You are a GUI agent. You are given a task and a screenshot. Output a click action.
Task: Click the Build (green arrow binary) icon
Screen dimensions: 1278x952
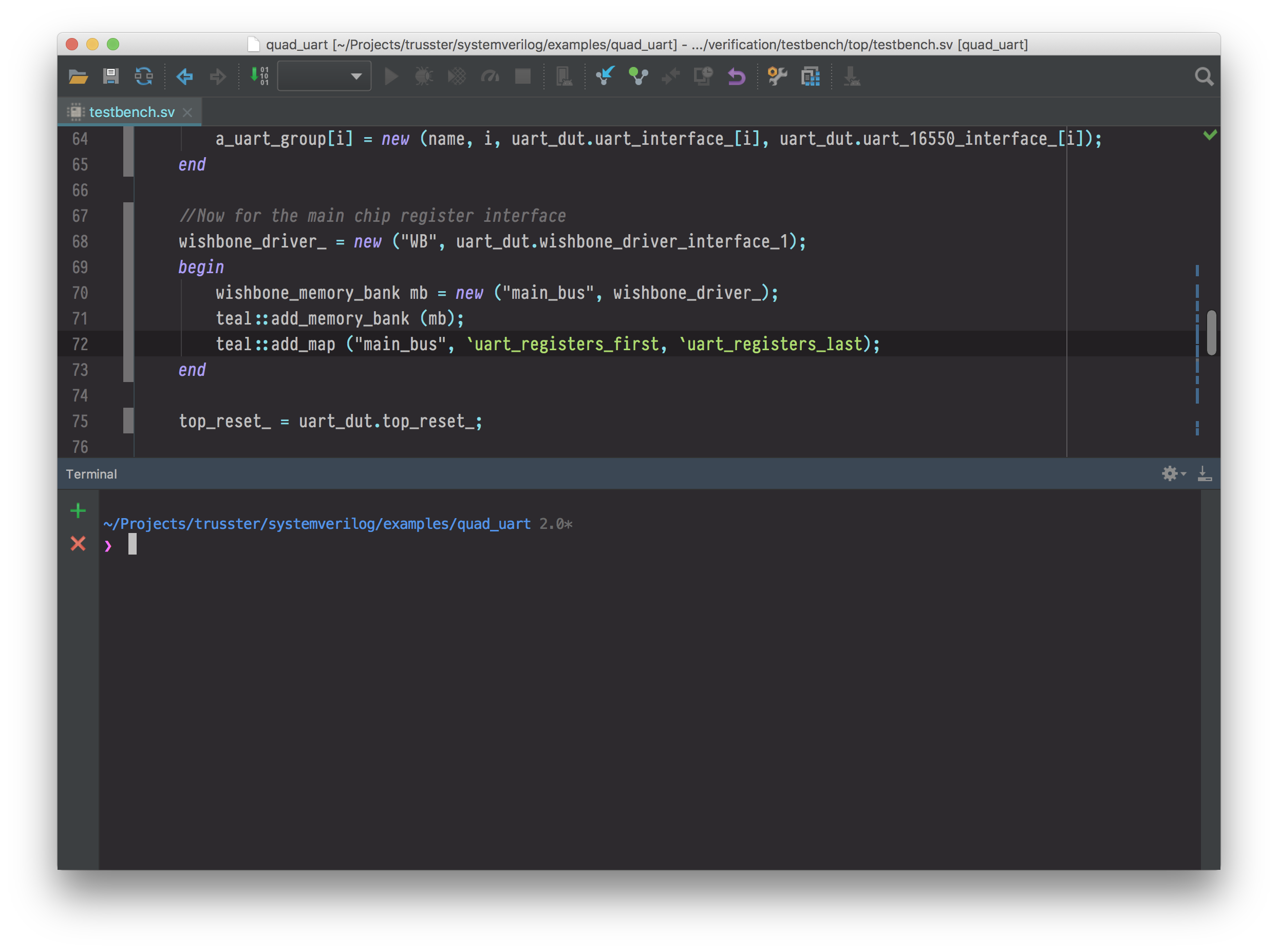point(259,76)
